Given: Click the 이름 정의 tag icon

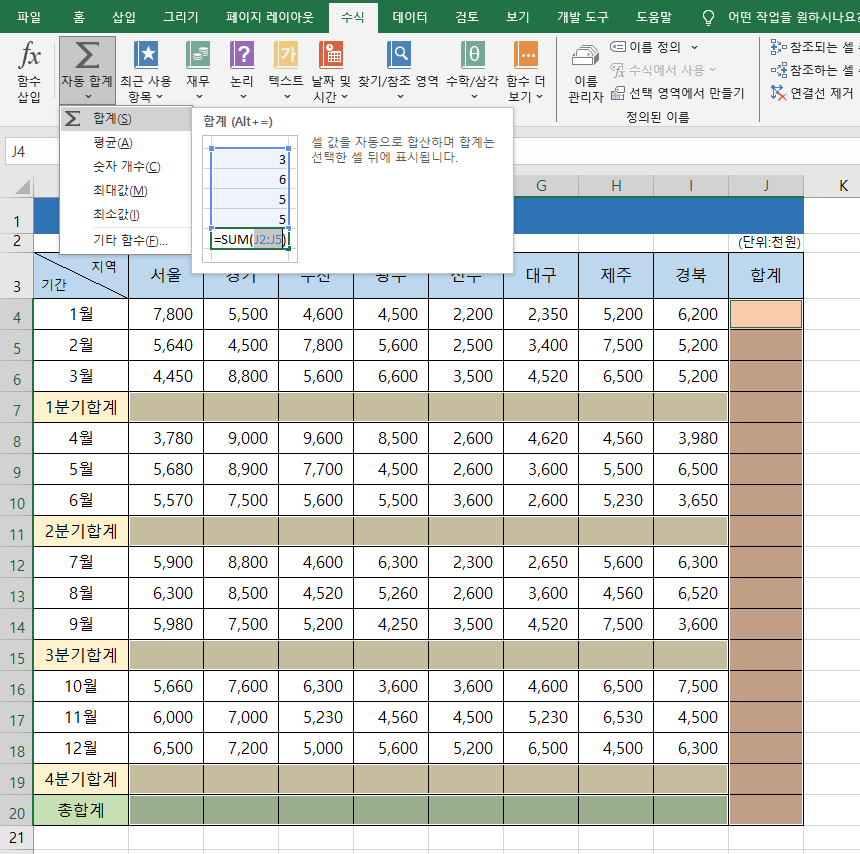Looking at the screenshot, I should (618, 47).
